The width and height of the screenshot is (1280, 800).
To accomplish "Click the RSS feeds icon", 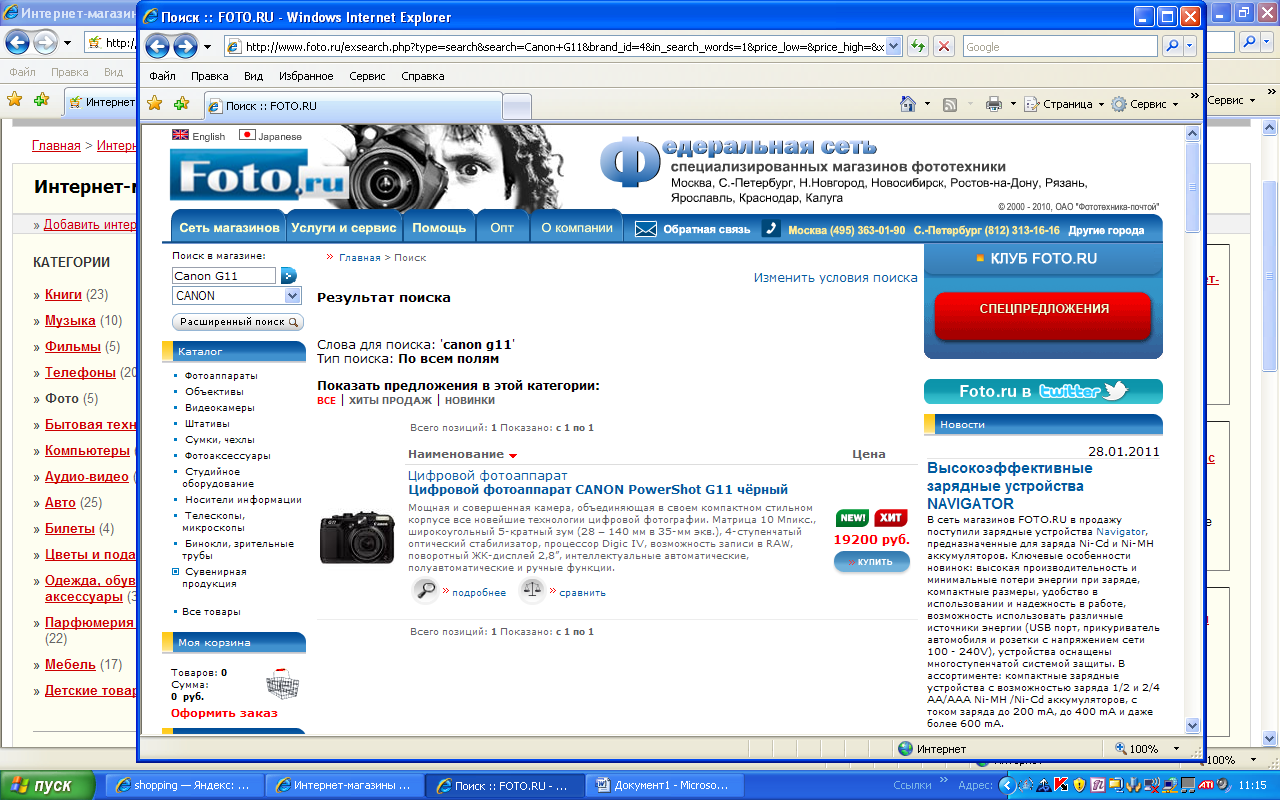I will [x=950, y=104].
